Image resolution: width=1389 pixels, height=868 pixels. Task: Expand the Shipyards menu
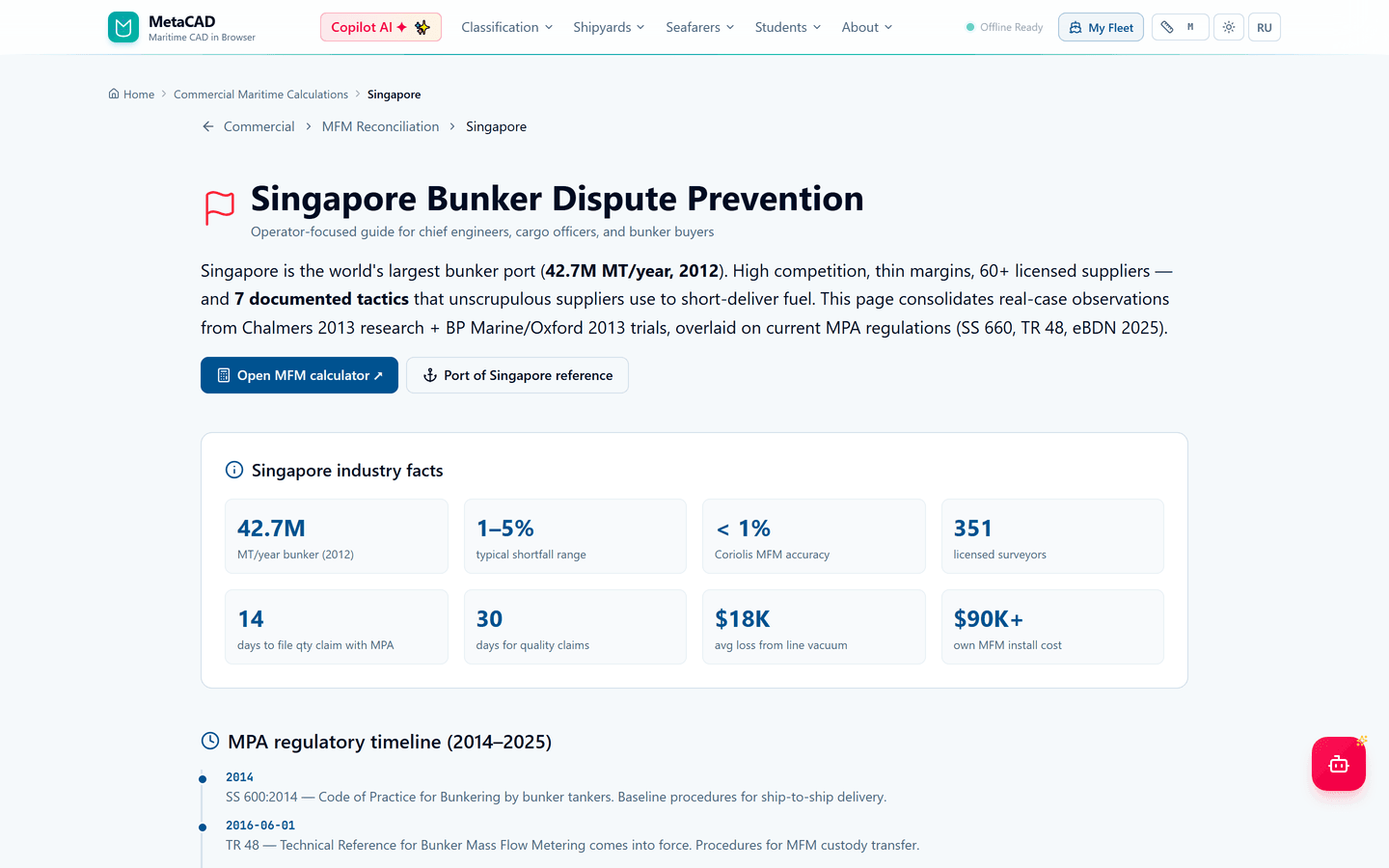coord(609,27)
